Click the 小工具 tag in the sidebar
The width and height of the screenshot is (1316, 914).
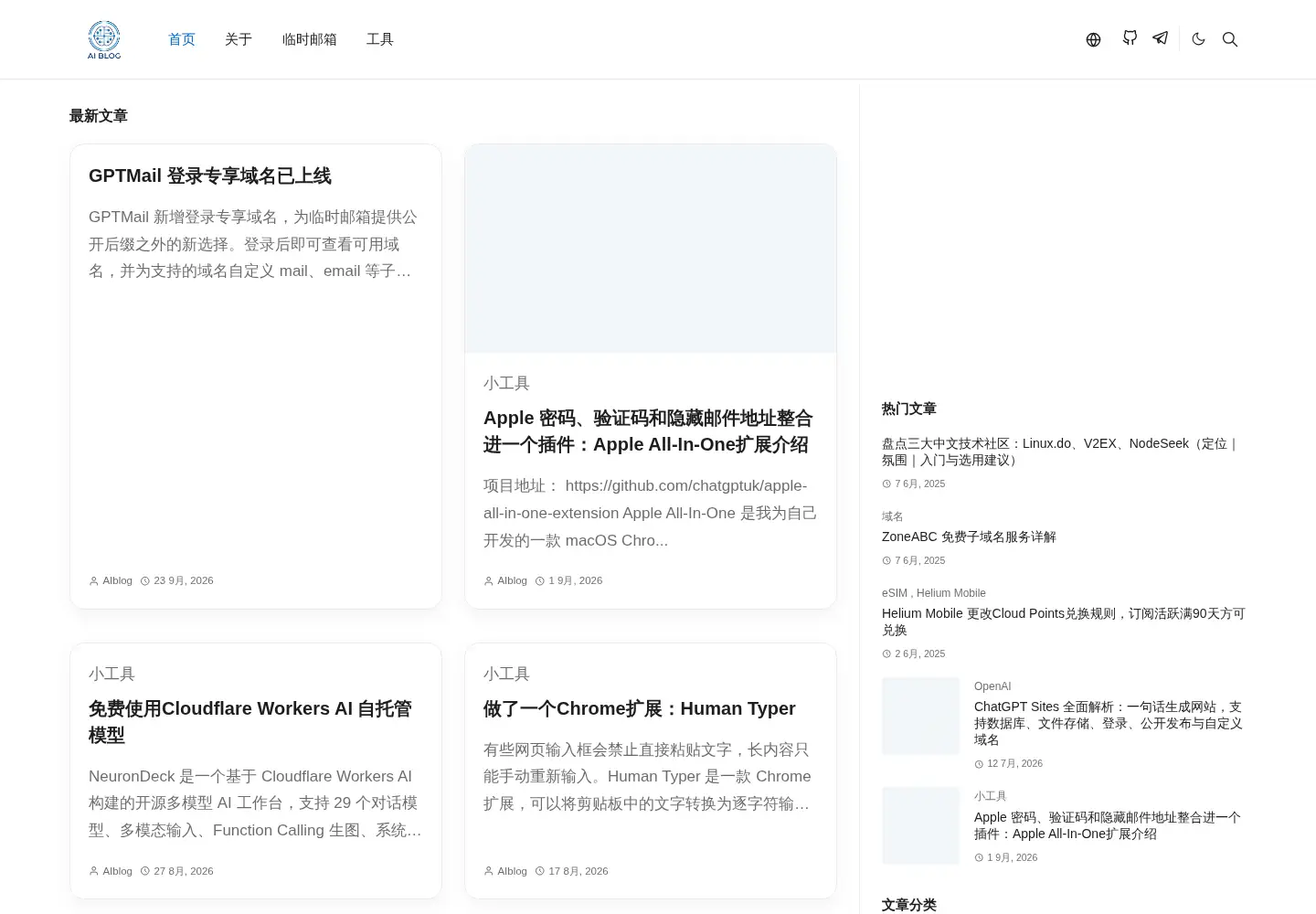[x=990, y=796]
